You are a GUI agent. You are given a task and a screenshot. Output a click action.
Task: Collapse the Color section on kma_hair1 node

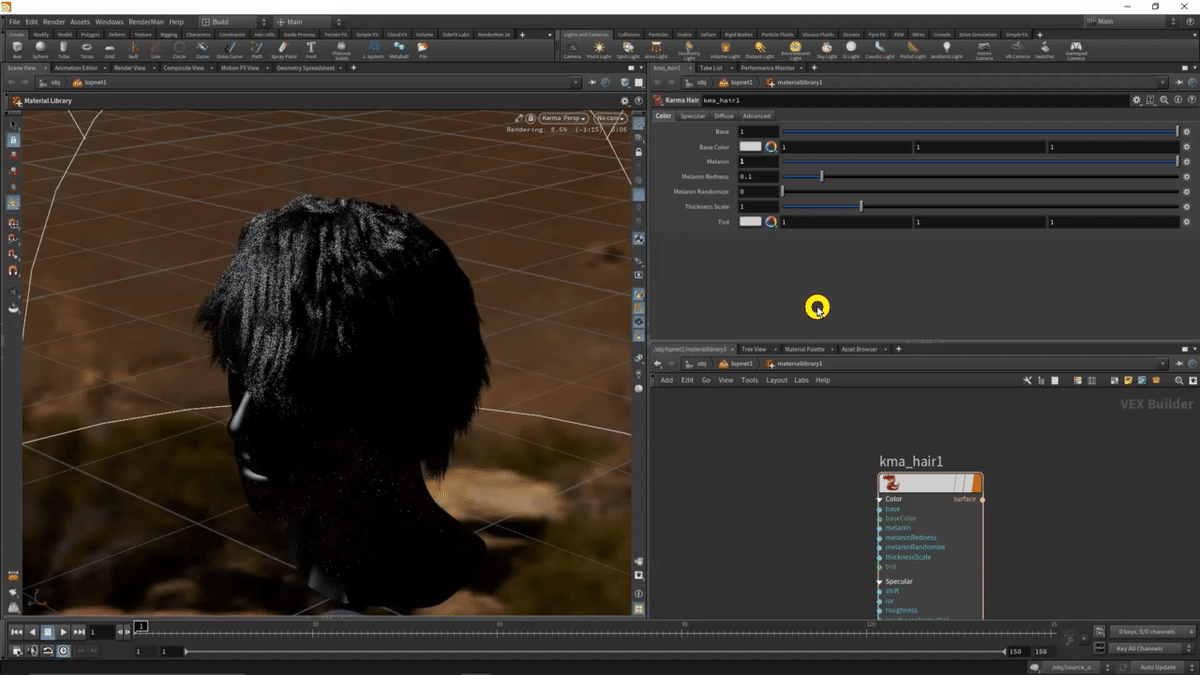[880, 499]
